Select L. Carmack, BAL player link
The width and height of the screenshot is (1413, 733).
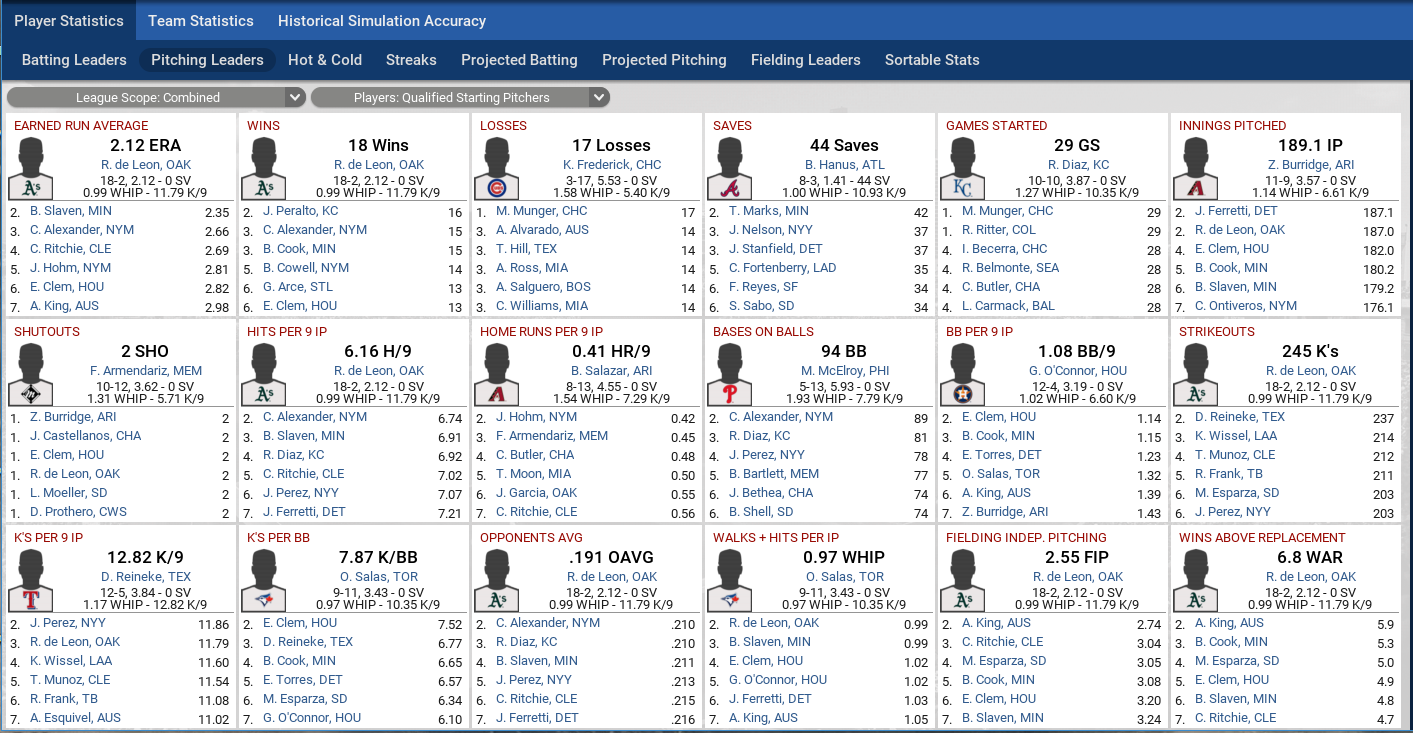click(1008, 306)
